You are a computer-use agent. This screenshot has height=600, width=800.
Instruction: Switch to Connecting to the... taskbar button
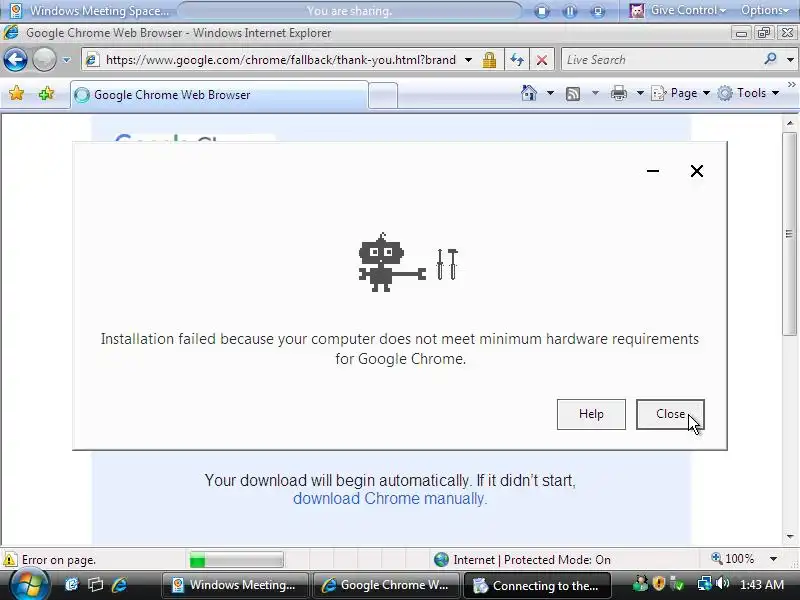pyautogui.click(x=537, y=585)
